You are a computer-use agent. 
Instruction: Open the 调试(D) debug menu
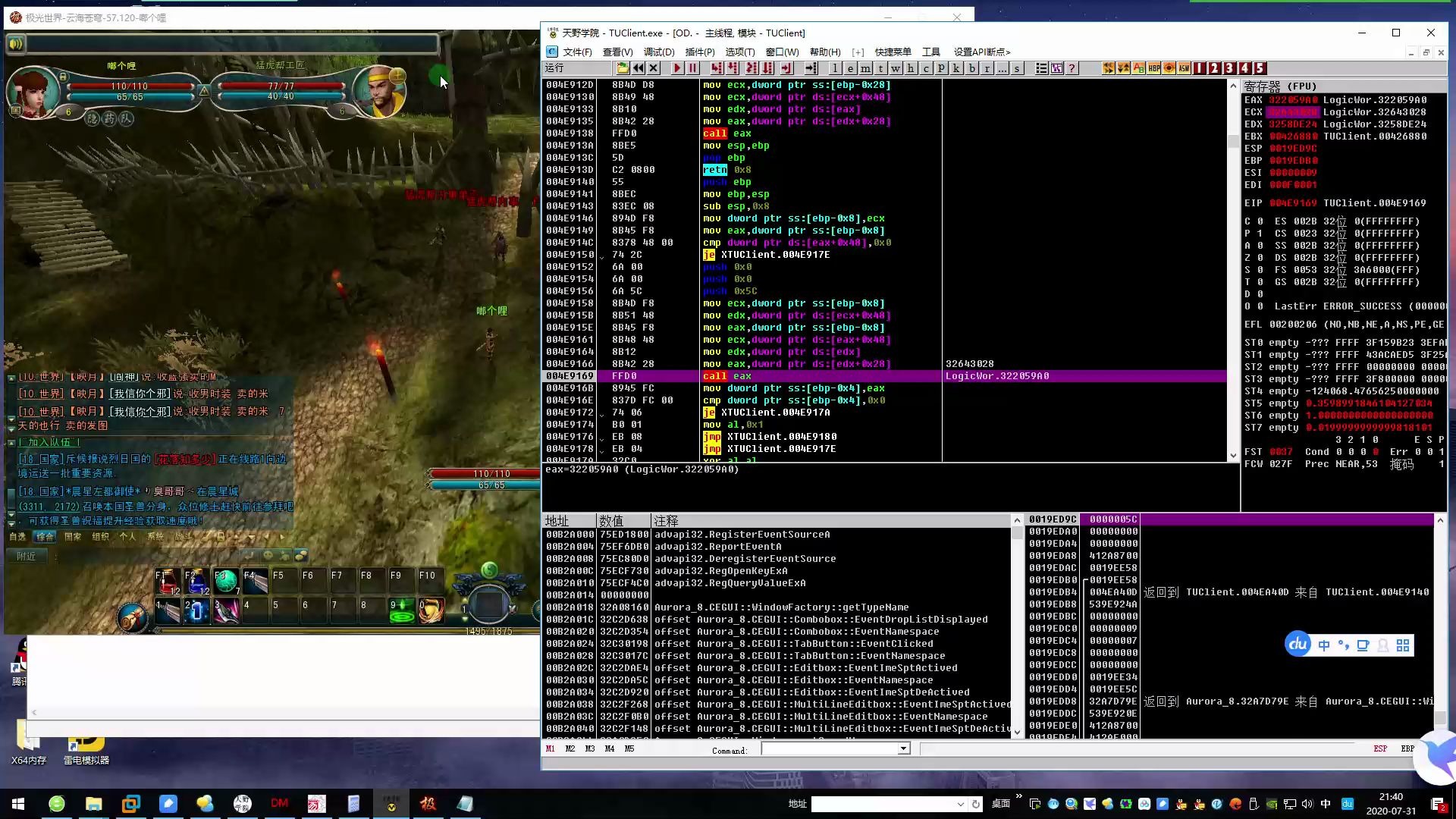coord(658,52)
